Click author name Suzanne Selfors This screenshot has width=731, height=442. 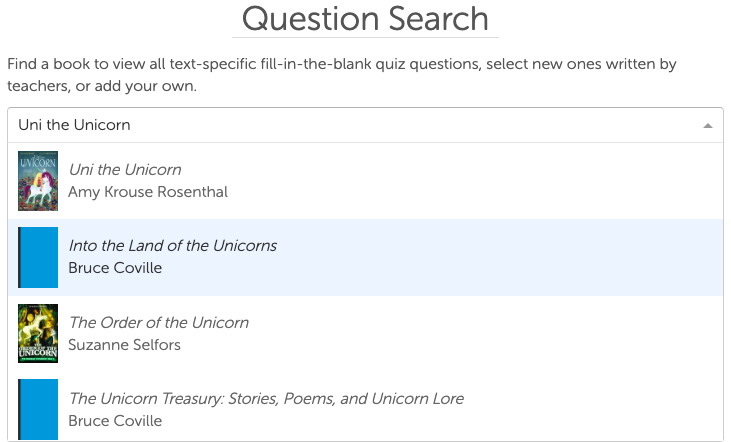click(x=124, y=345)
